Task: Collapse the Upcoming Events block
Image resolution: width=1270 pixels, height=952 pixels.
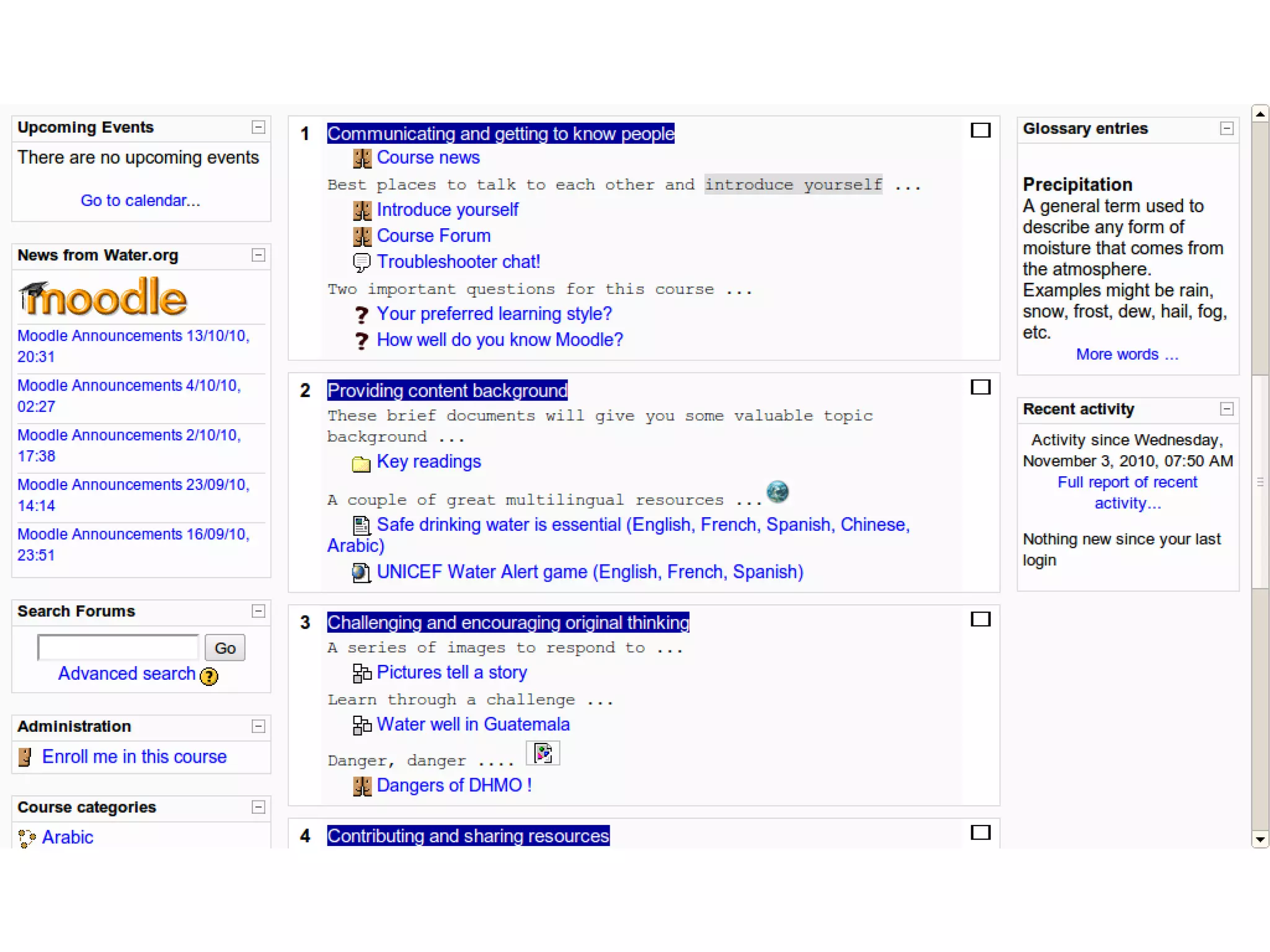Action: (259, 127)
